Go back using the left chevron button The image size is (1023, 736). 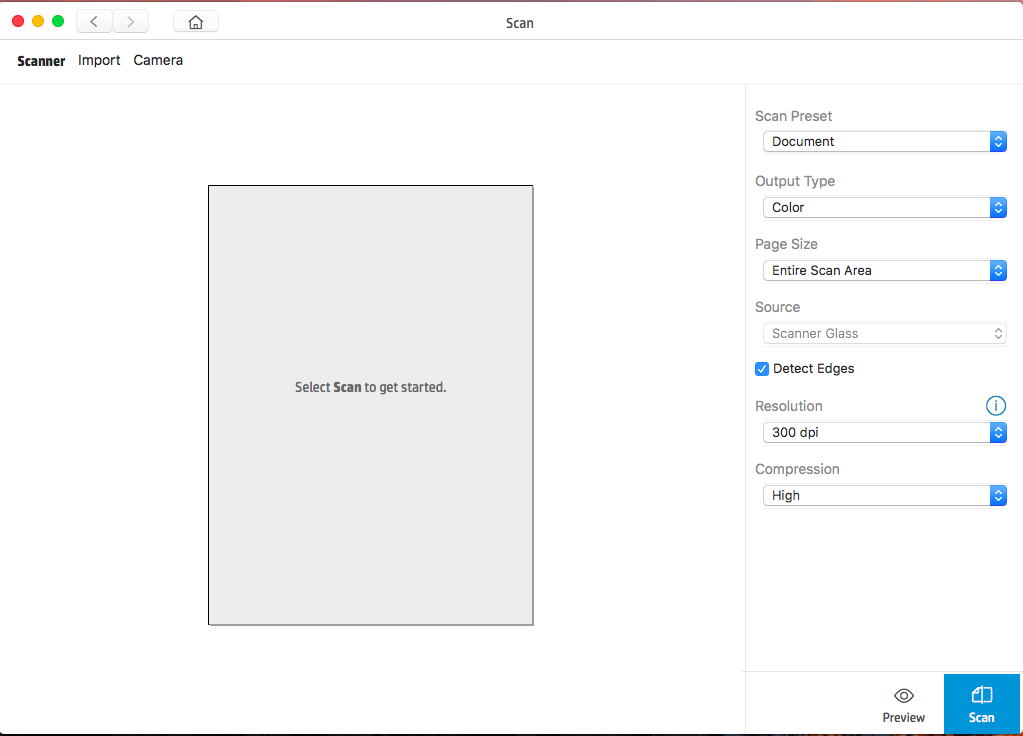[x=94, y=22]
